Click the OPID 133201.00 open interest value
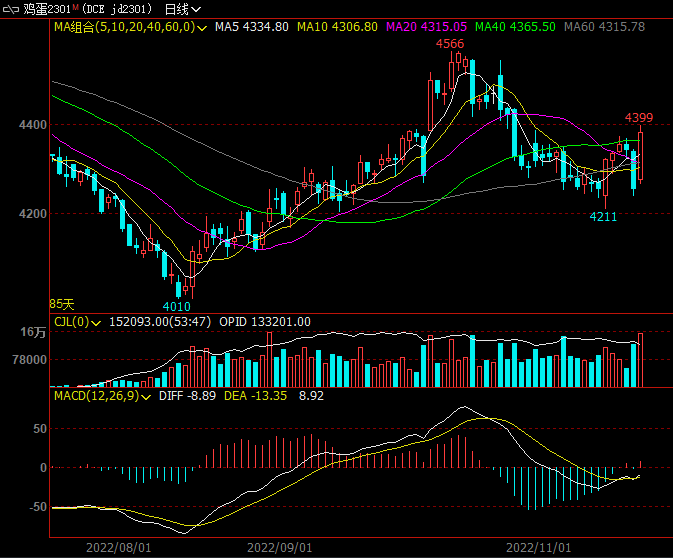Image resolution: width=673 pixels, height=558 pixels. (264, 322)
